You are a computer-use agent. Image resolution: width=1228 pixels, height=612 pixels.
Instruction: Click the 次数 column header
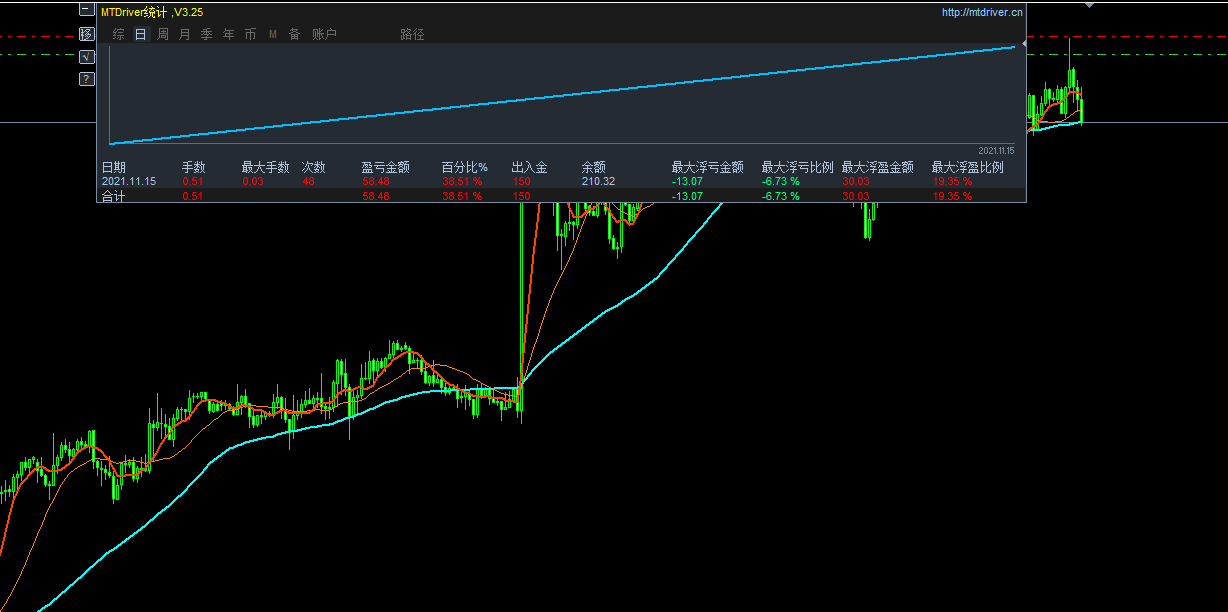pyautogui.click(x=314, y=167)
